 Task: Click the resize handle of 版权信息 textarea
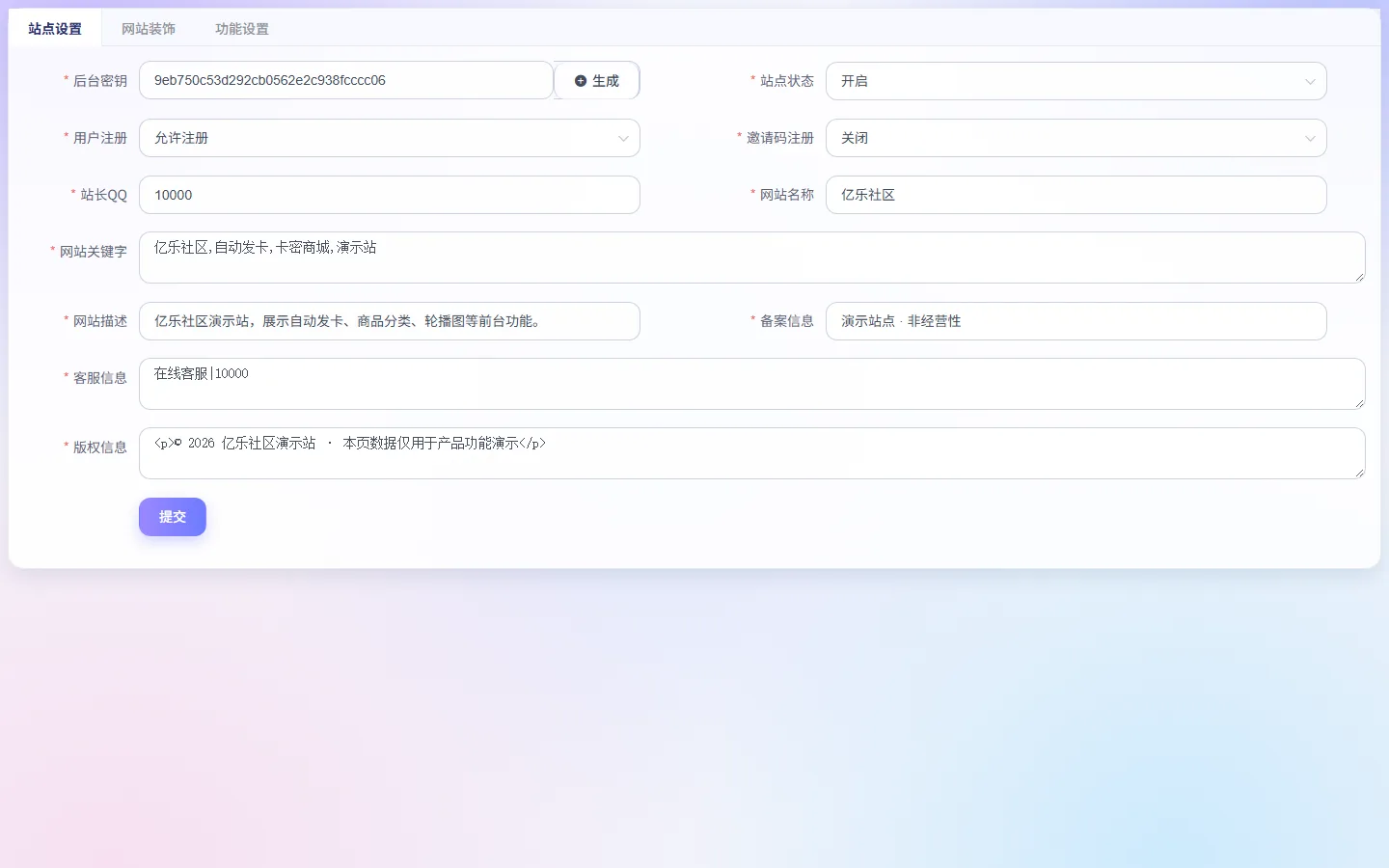pos(1359,473)
